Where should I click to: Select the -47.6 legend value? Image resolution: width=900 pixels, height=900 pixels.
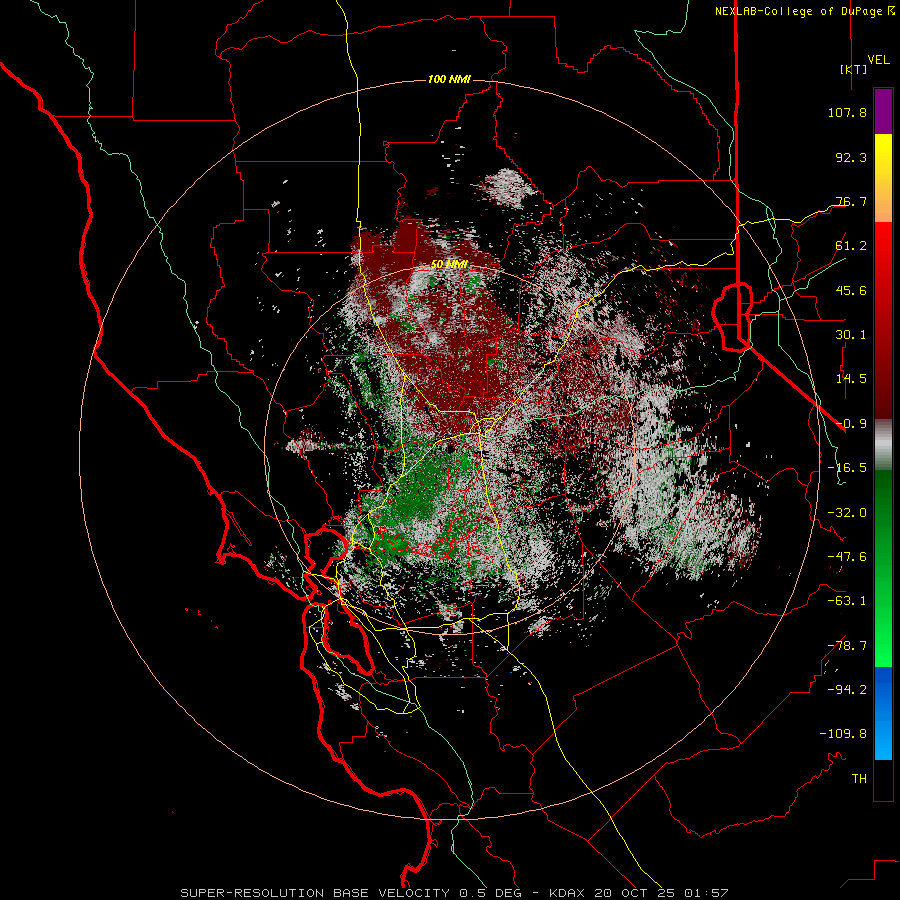[x=847, y=557]
